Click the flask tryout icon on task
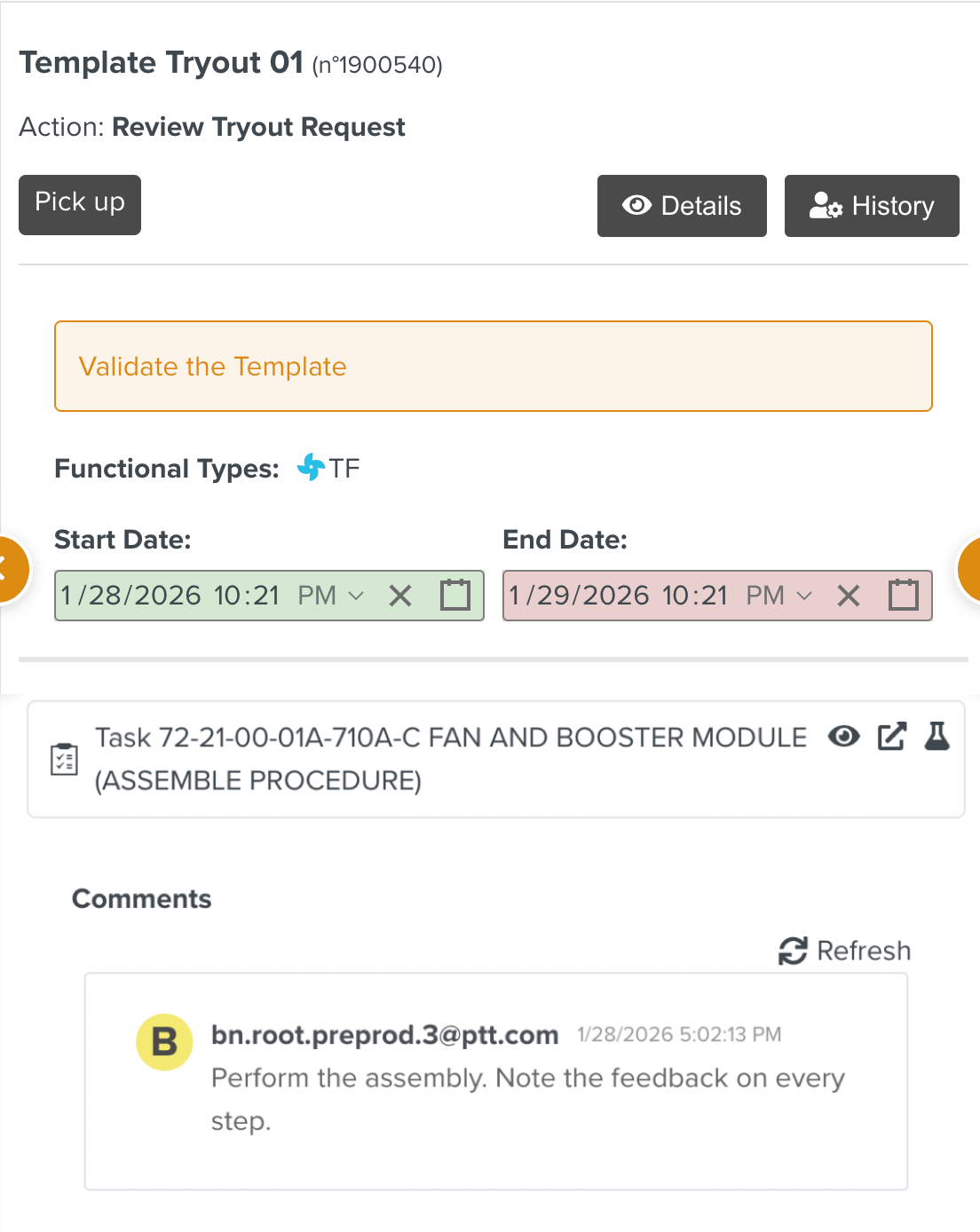The image size is (980, 1232). [x=937, y=736]
